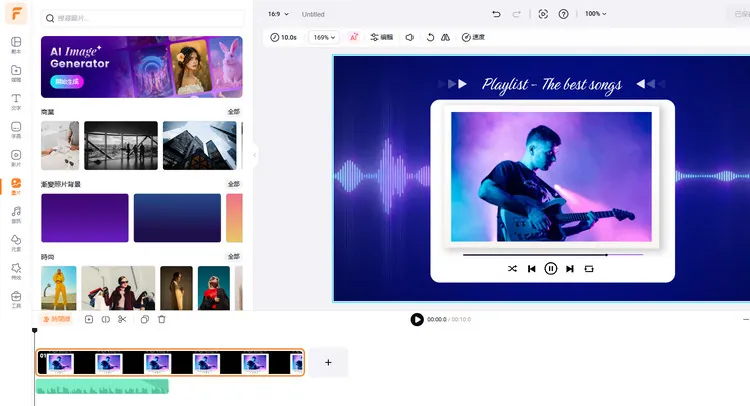Viewport: 750px width, 406px height.
Task: Toggle the orange timeline mode button
Action: point(56,319)
